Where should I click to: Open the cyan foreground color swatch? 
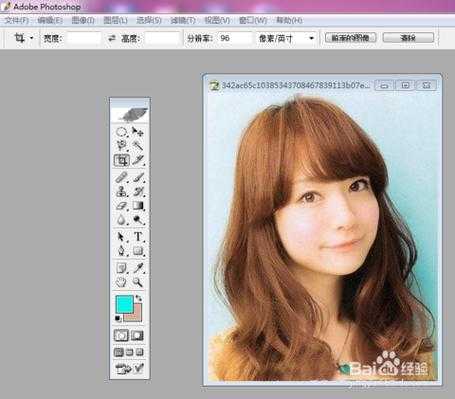click(124, 304)
